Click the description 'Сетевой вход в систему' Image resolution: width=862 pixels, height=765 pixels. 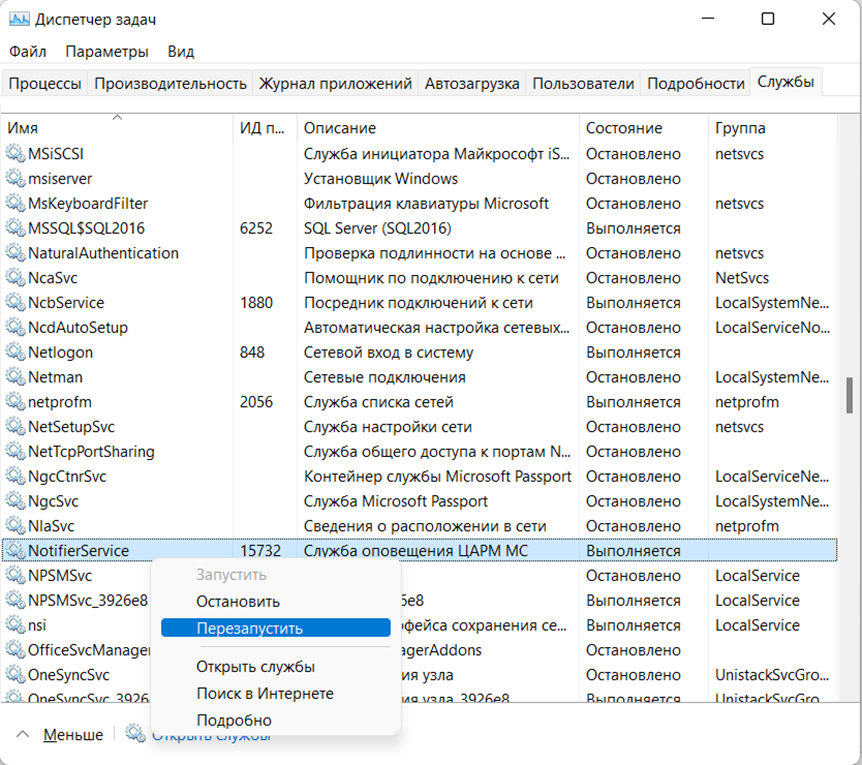click(x=389, y=352)
